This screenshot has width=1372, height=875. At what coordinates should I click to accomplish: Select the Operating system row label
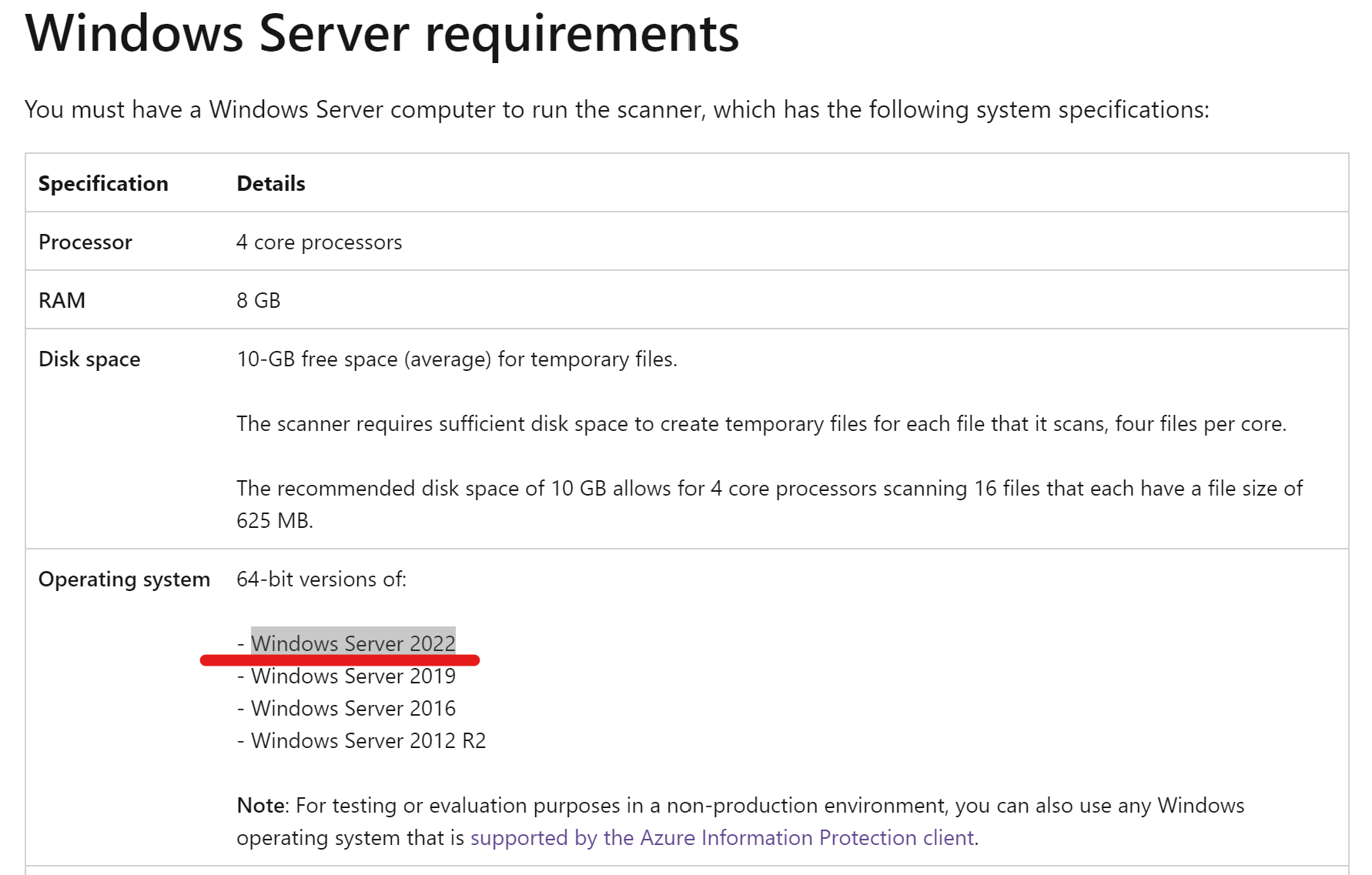point(123,579)
